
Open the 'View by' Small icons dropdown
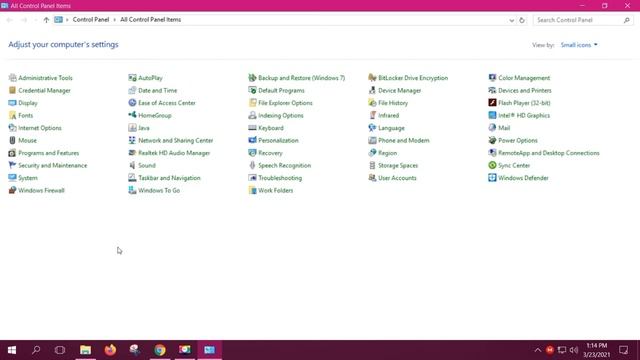(x=579, y=45)
